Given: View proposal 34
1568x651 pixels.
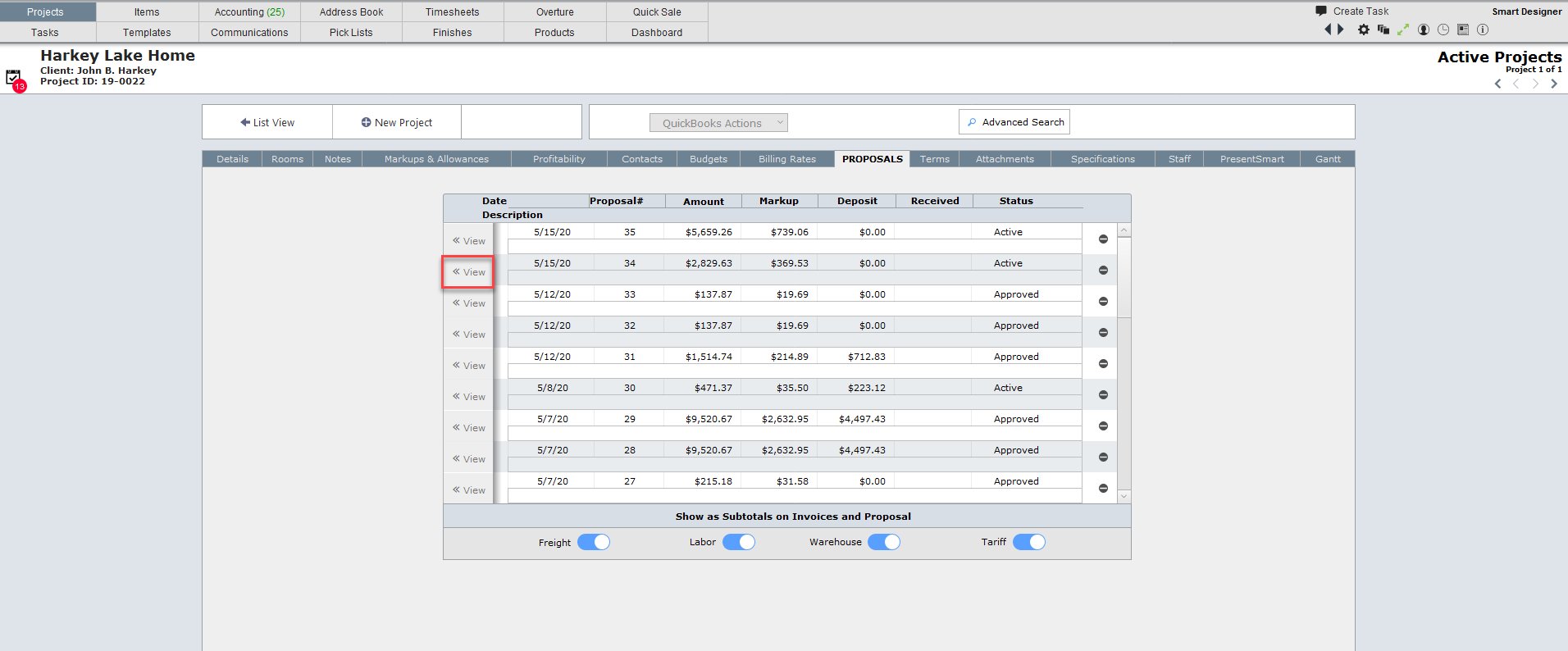Looking at the screenshot, I should [468, 272].
